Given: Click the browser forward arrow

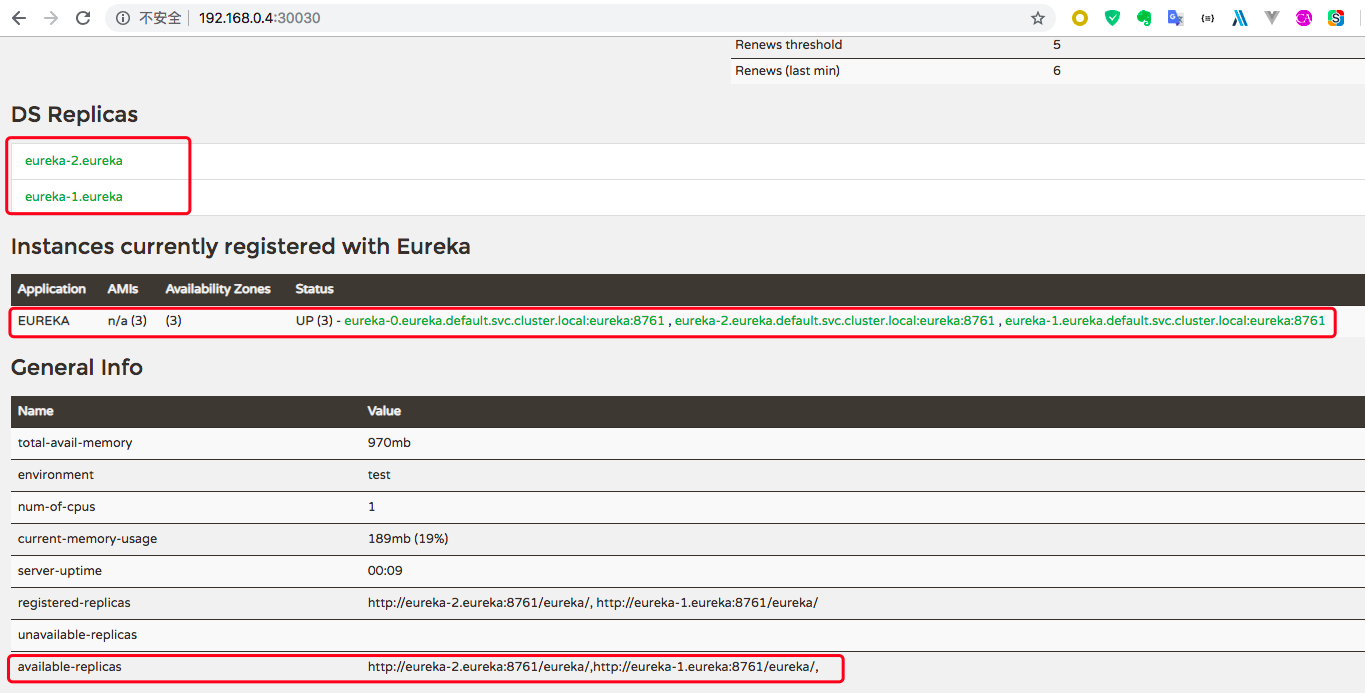Looking at the screenshot, I should (x=51, y=18).
